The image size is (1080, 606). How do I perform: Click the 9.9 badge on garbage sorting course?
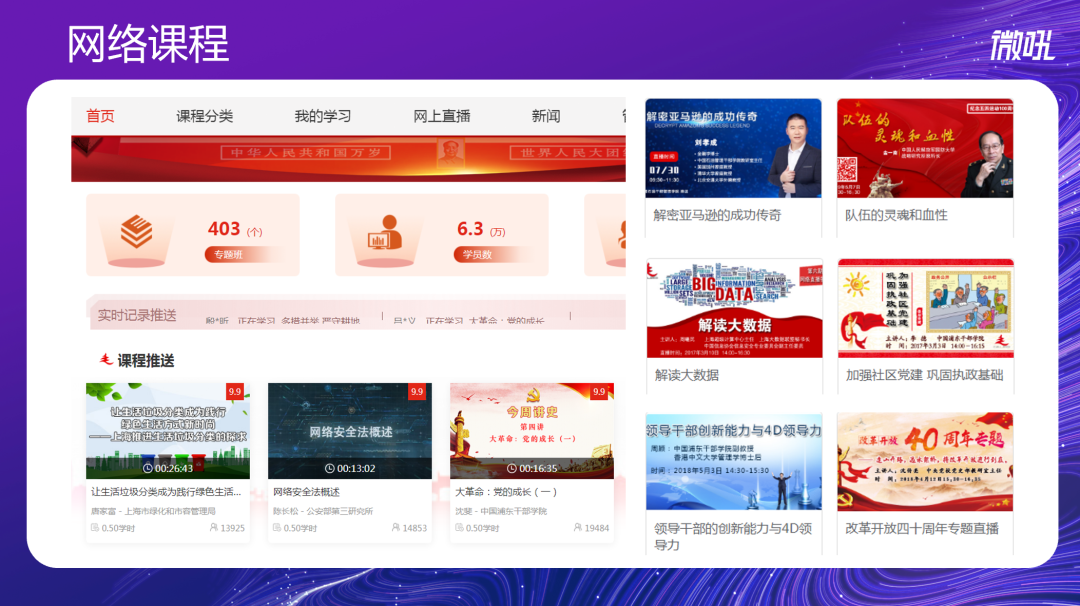coord(235,391)
